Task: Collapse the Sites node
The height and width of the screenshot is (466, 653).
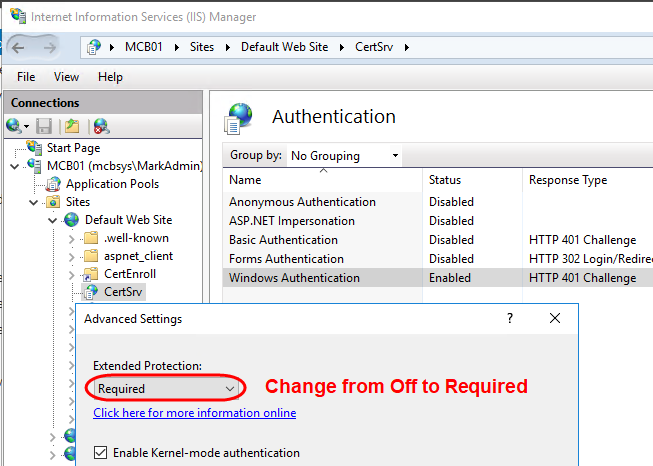Action: [34, 203]
